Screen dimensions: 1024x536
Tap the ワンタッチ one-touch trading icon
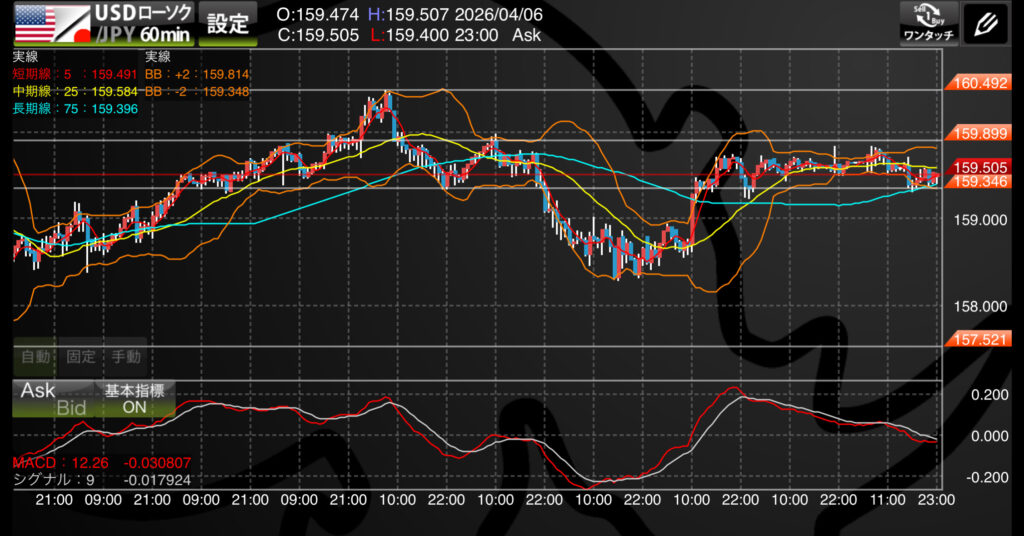[929, 22]
